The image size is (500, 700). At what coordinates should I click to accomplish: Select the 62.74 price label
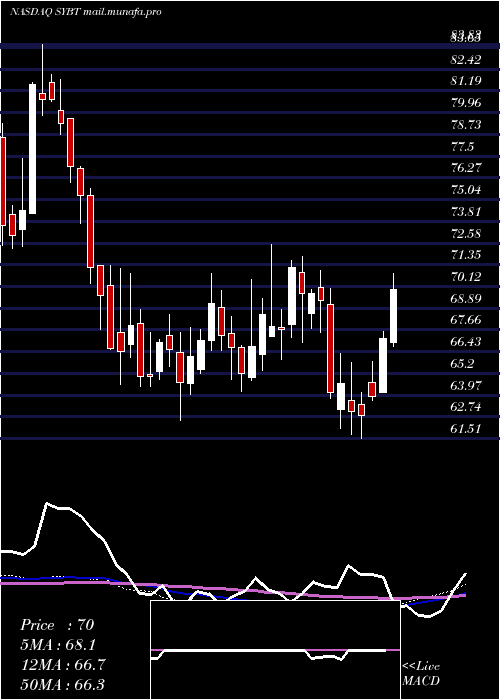[x=467, y=406]
